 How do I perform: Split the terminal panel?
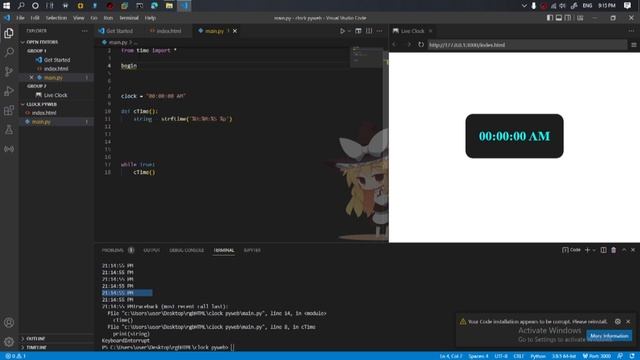coord(603,250)
